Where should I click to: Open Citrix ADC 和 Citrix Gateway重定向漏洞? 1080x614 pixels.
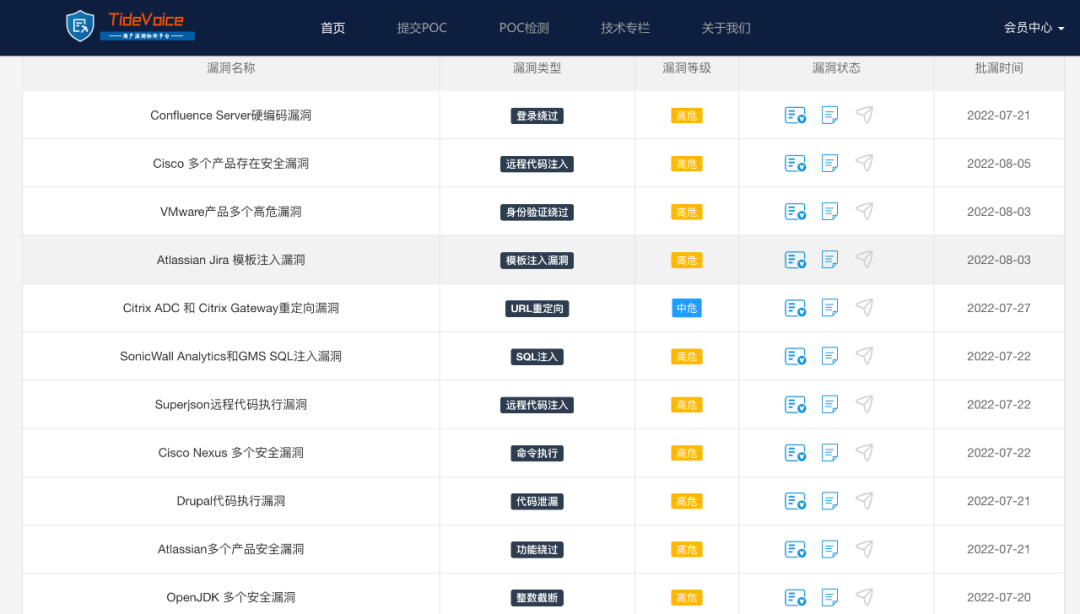[x=231, y=308]
